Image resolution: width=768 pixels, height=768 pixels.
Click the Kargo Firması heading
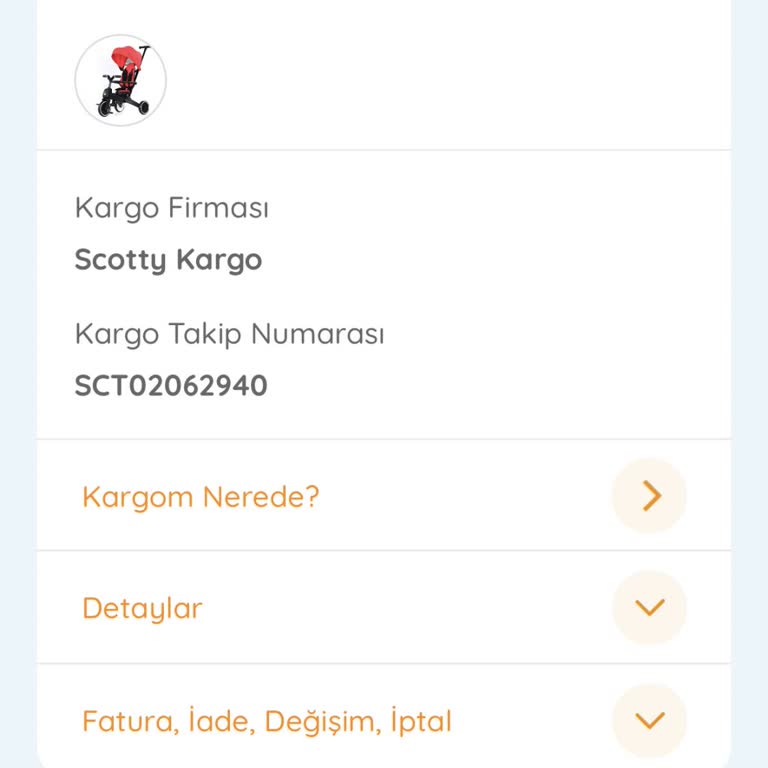(172, 208)
